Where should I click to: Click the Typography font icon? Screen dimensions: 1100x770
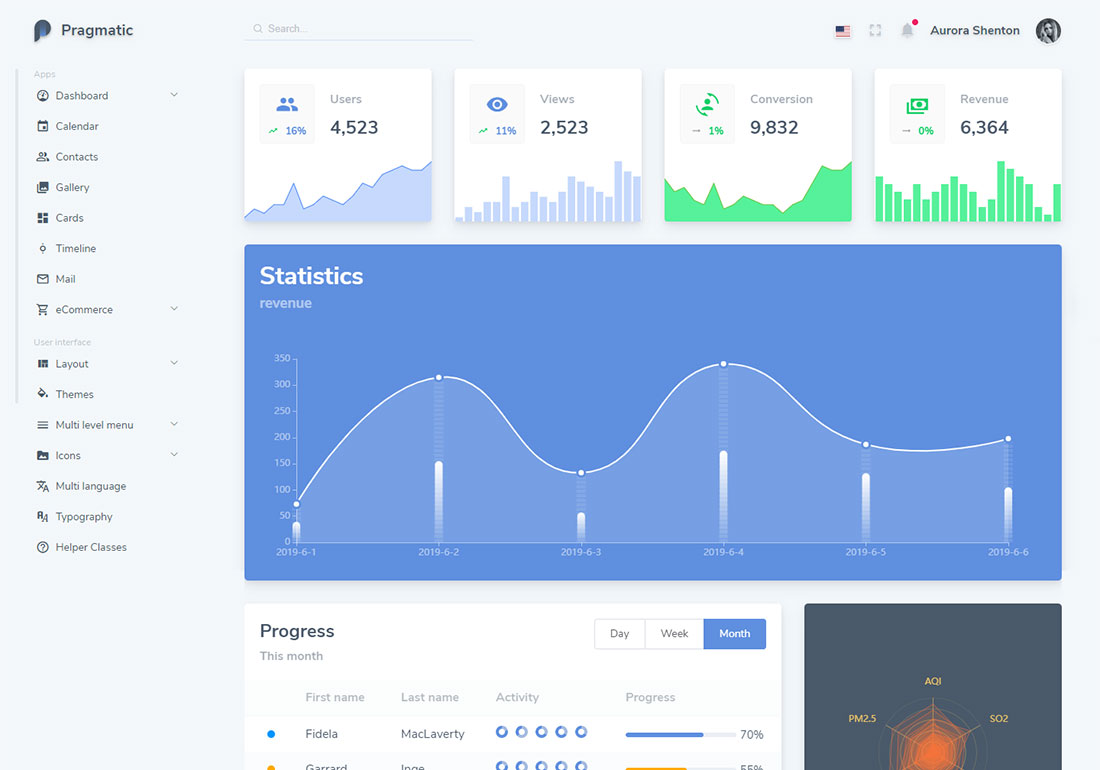pos(43,517)
